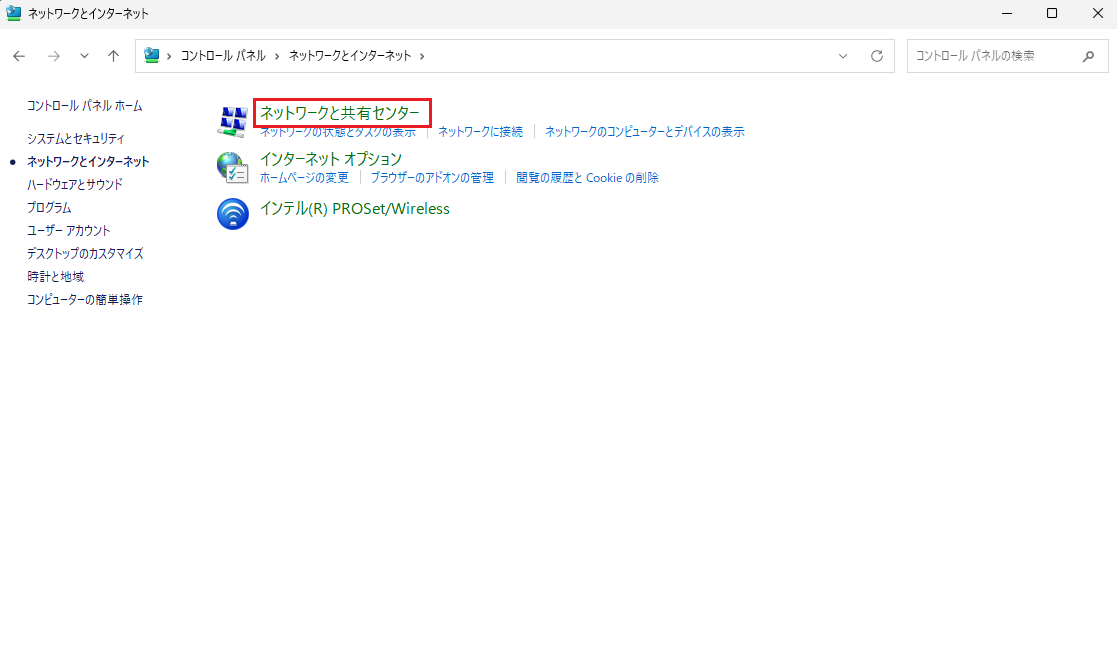Viewport: 1117px width, 656px height.
Task: Refresh the Control Panel view
Action: click(877, 56)
